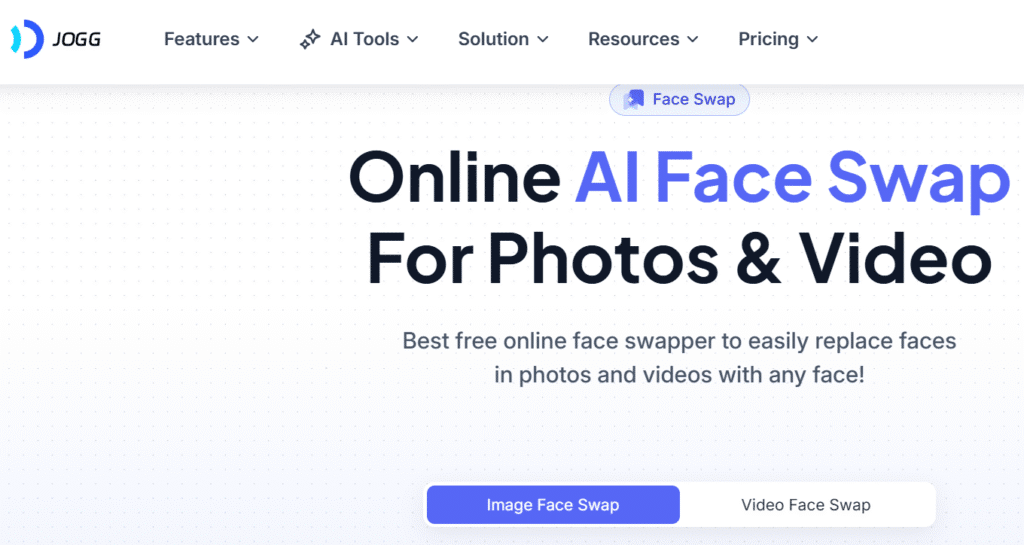Click the Best free online face swapper description
The image size is (1024, 545).
pos(679,358)
